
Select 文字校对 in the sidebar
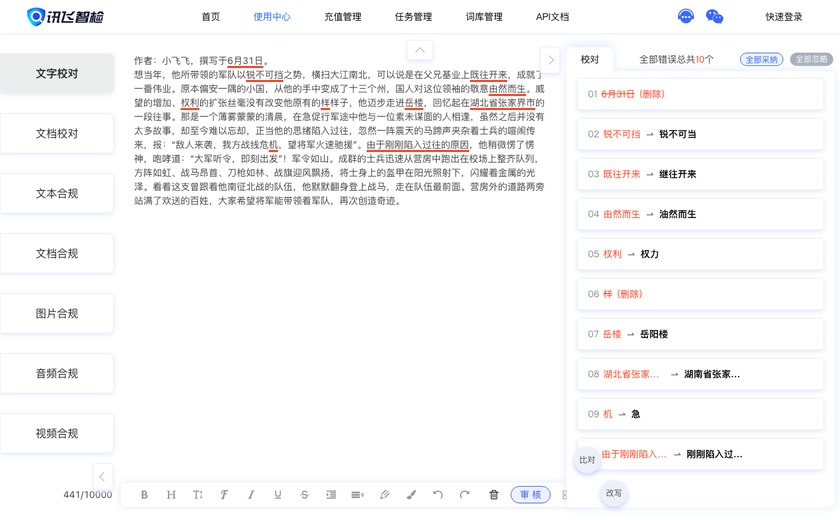coord(57,73)
